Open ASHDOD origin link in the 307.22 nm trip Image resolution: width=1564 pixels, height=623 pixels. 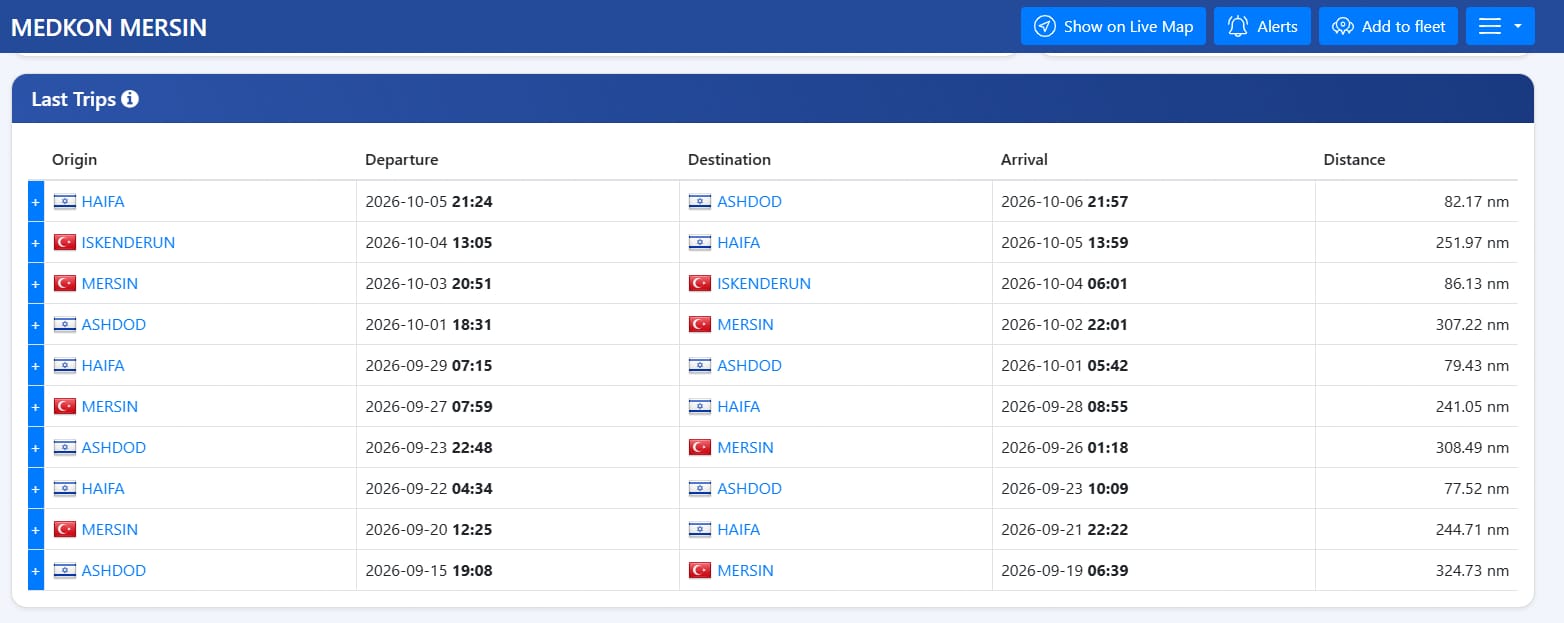pyautogui.click(x=114, y=325)
